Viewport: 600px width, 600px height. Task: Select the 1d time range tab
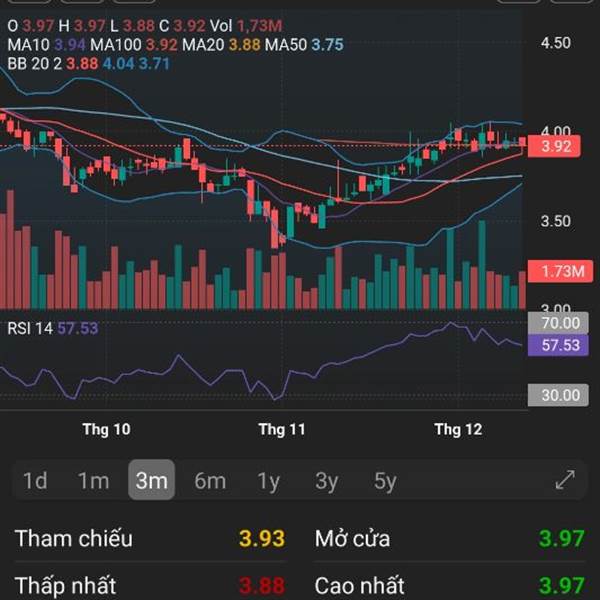[x=35, y=481]
